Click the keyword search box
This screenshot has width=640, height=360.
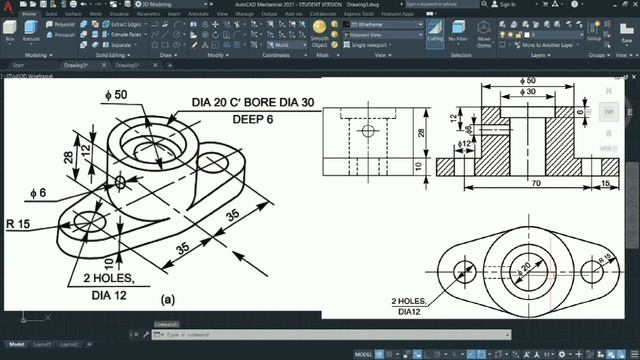[442, 4]
